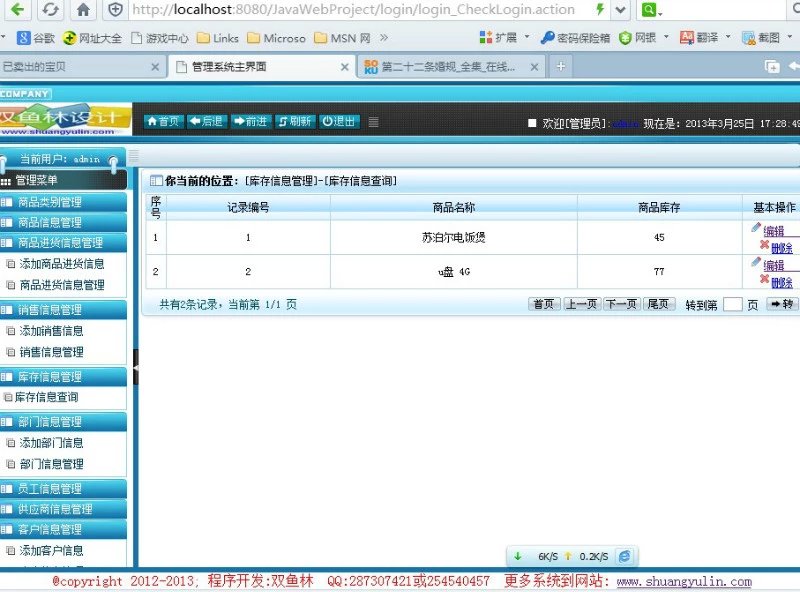Open the 谷歌 bookmark
This screenshot has width=800, height=592.
coord(36,38)
